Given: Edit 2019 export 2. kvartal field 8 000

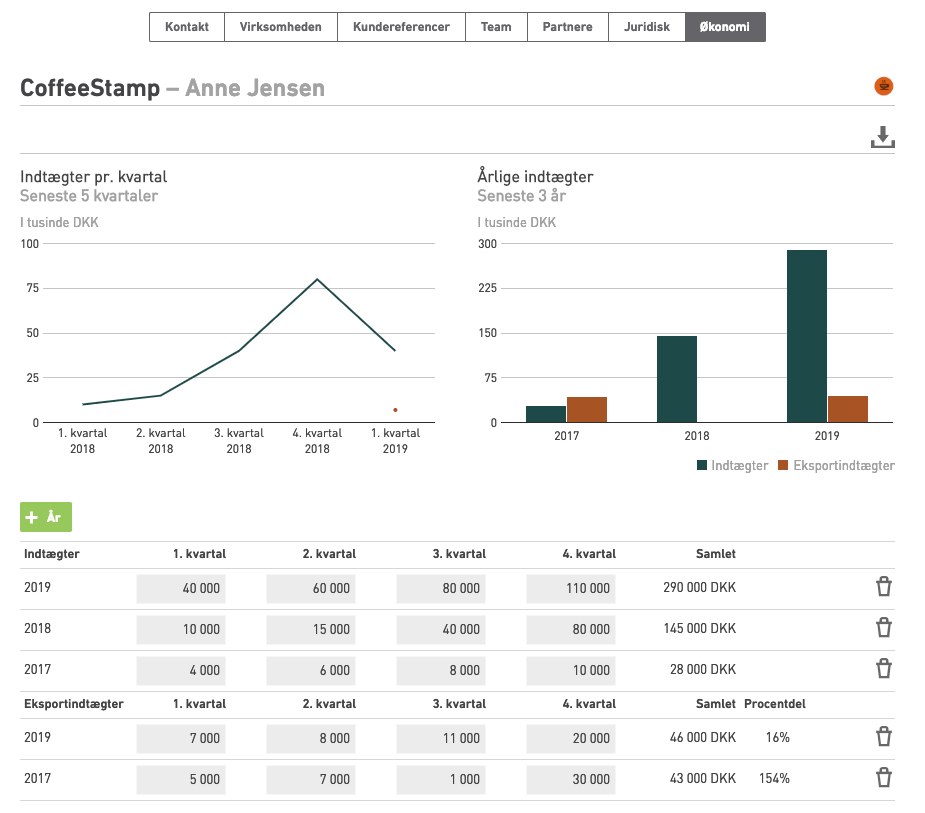Looking at the screenshot, I should point(311,739).
